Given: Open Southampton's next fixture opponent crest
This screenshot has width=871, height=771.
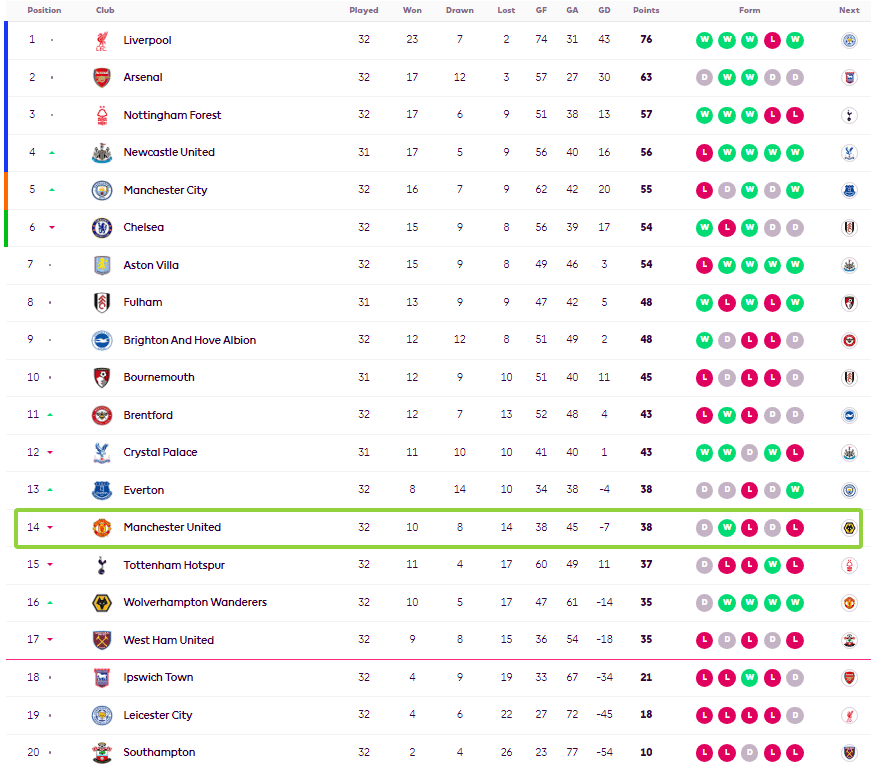Looking at the screenshot, I should click(x=849, y=752).
